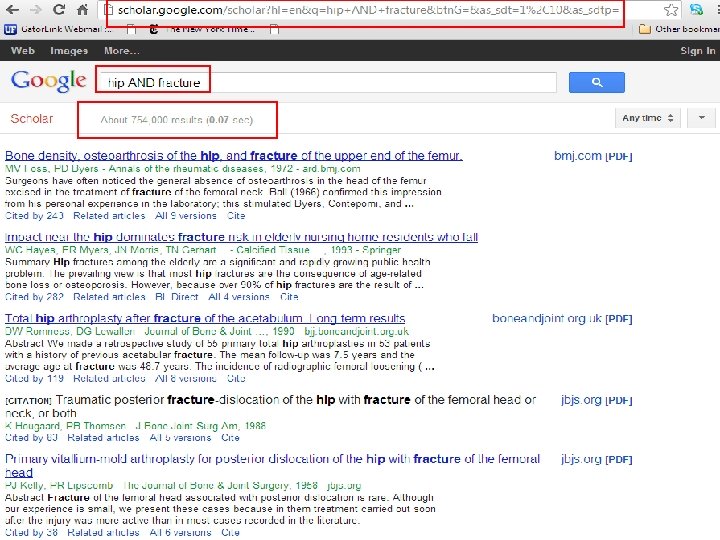The width and height of the screenshot is (720, 540).
Task: Open Total hip arthroplasty after fracture article
Action: (205, 318)
